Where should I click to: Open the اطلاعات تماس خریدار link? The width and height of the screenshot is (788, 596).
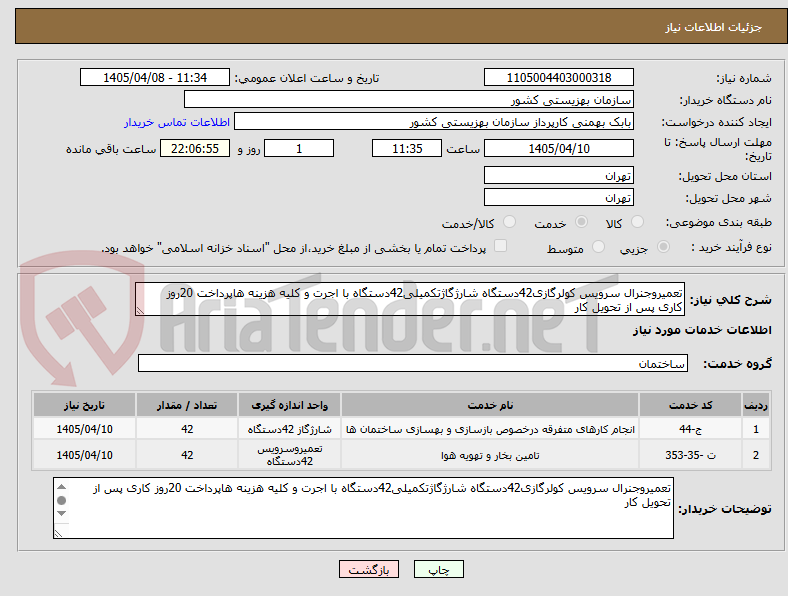pyautogui.click(x=177, y=122)
